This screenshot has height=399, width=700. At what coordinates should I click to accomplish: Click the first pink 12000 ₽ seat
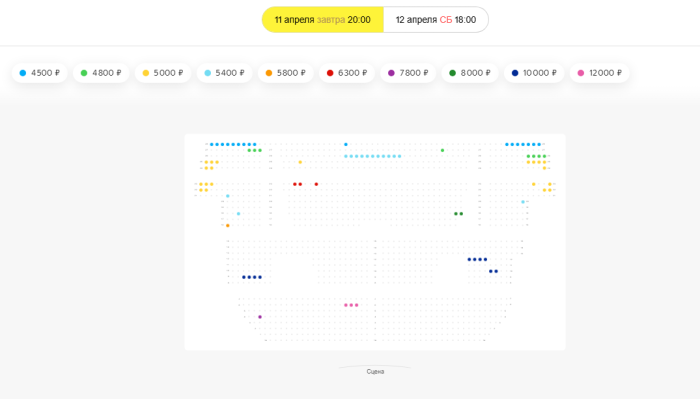coord(346,305)
